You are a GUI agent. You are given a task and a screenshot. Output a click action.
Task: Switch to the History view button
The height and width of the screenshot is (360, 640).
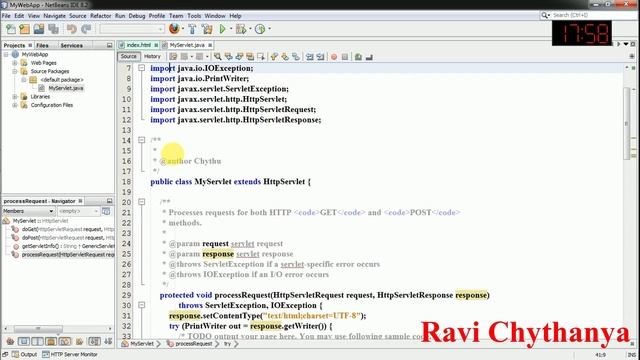[152, 56]
